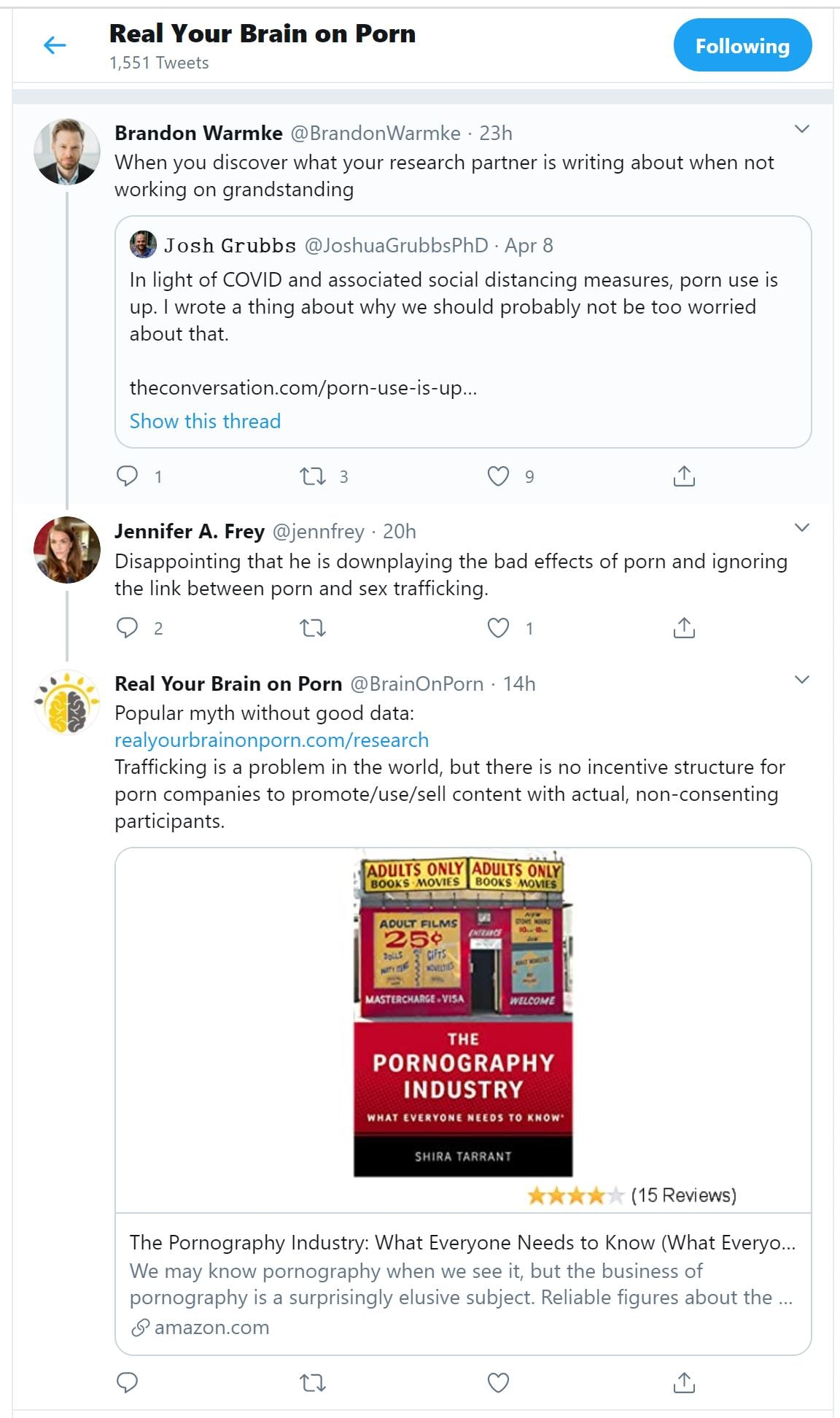Click the Following button
840x1418 pixels.
pos(742,46)
